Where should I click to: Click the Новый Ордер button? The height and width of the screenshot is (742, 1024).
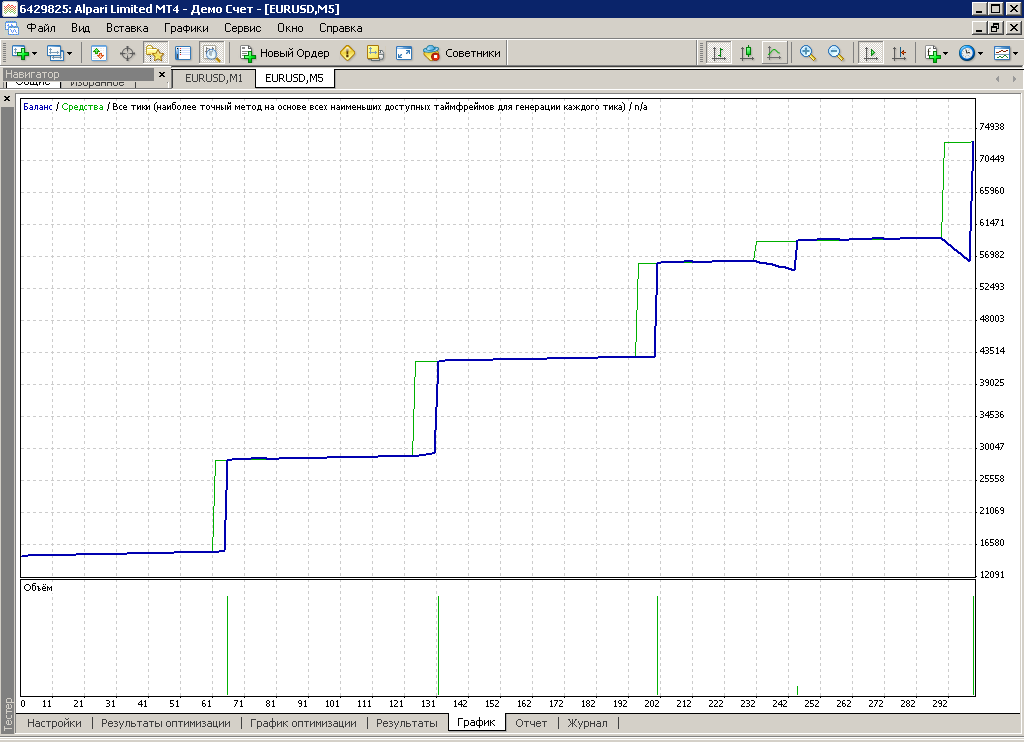coord(284,53)
